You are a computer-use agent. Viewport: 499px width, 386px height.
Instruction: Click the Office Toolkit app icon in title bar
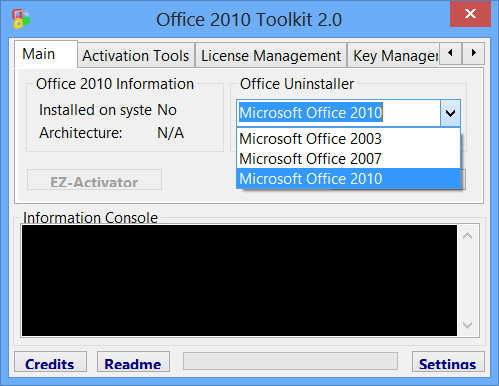pyautogui.click(x=21, y=19)
